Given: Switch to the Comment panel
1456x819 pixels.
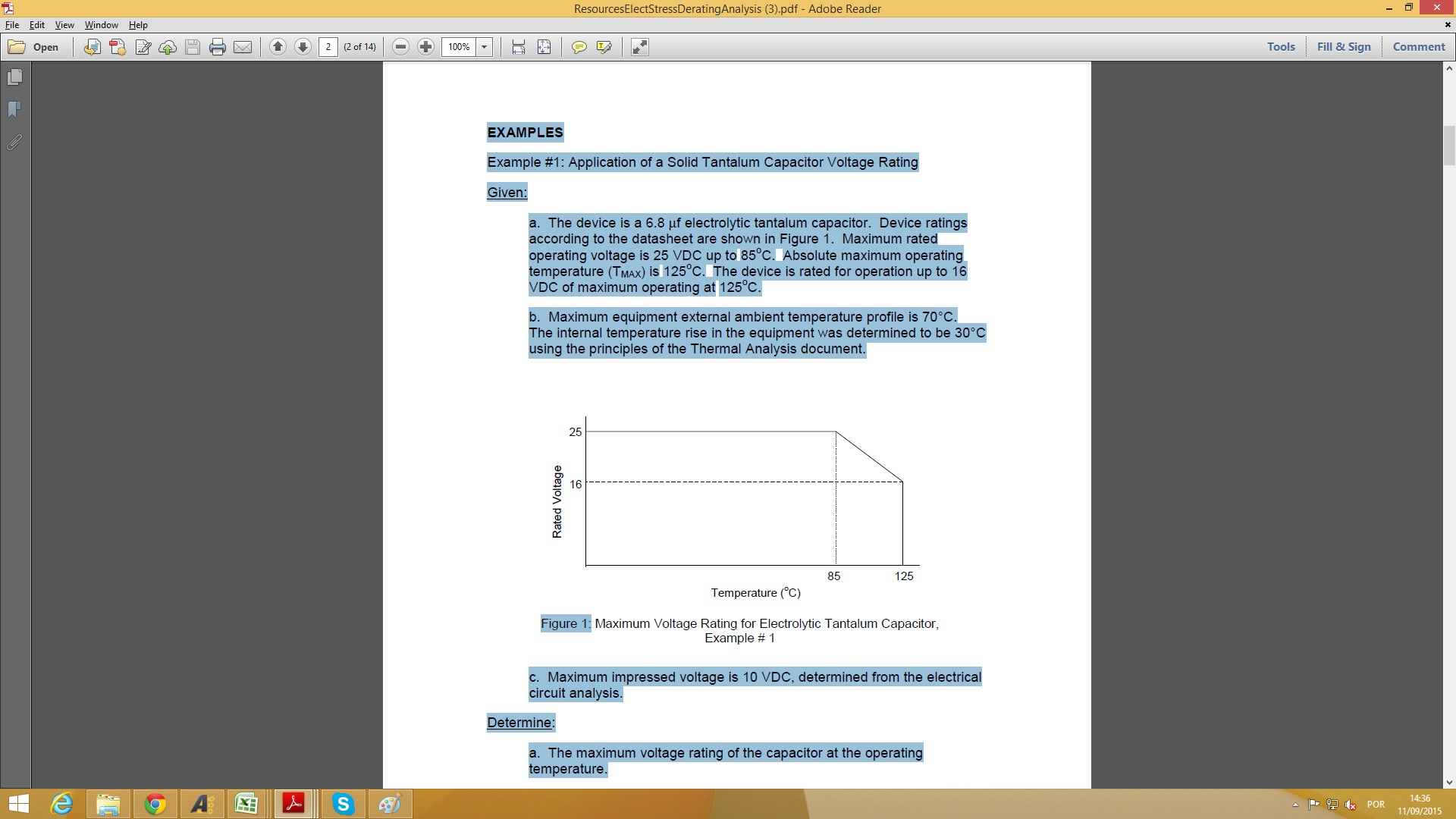Looking at the screenshot, I should (x=1419, y=46).
